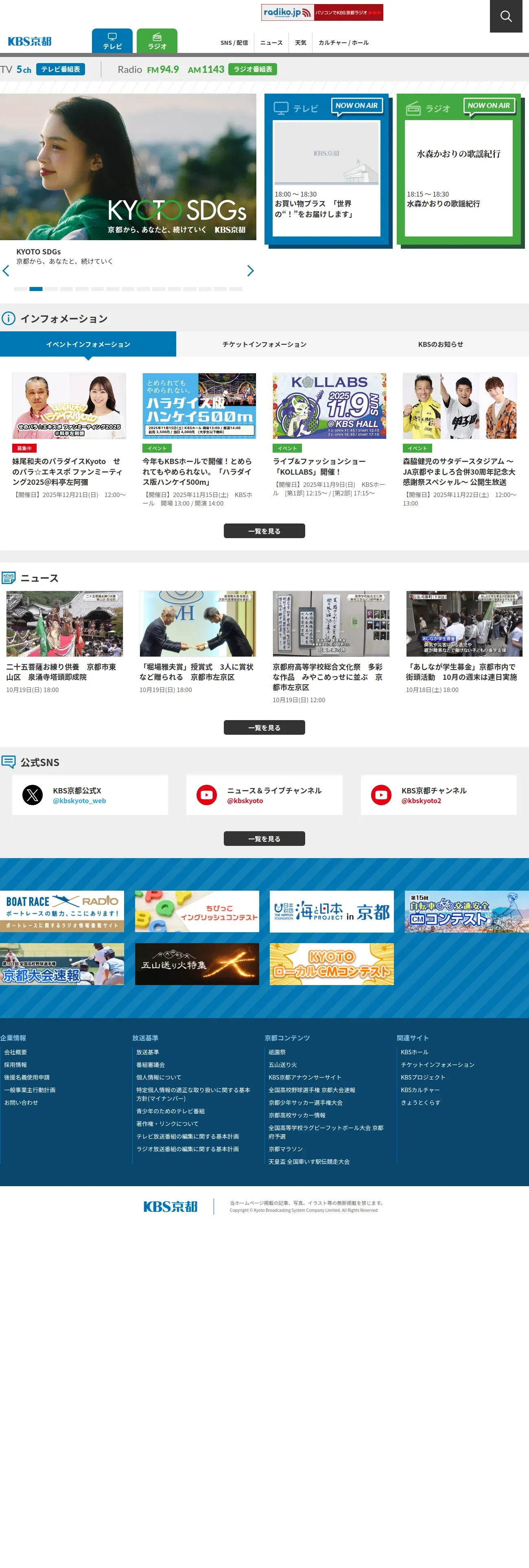Click the BOAT RACE RADIO banner
The width and height of the screenshot is (529, 1568).
click(x=62, y=911)
